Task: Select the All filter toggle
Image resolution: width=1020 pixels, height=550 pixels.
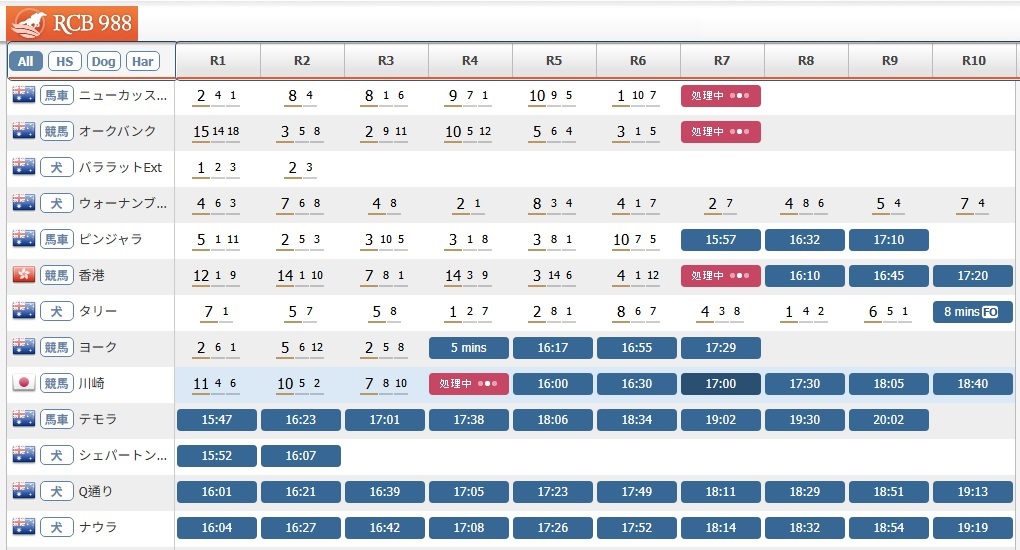Action: [25, 61]
